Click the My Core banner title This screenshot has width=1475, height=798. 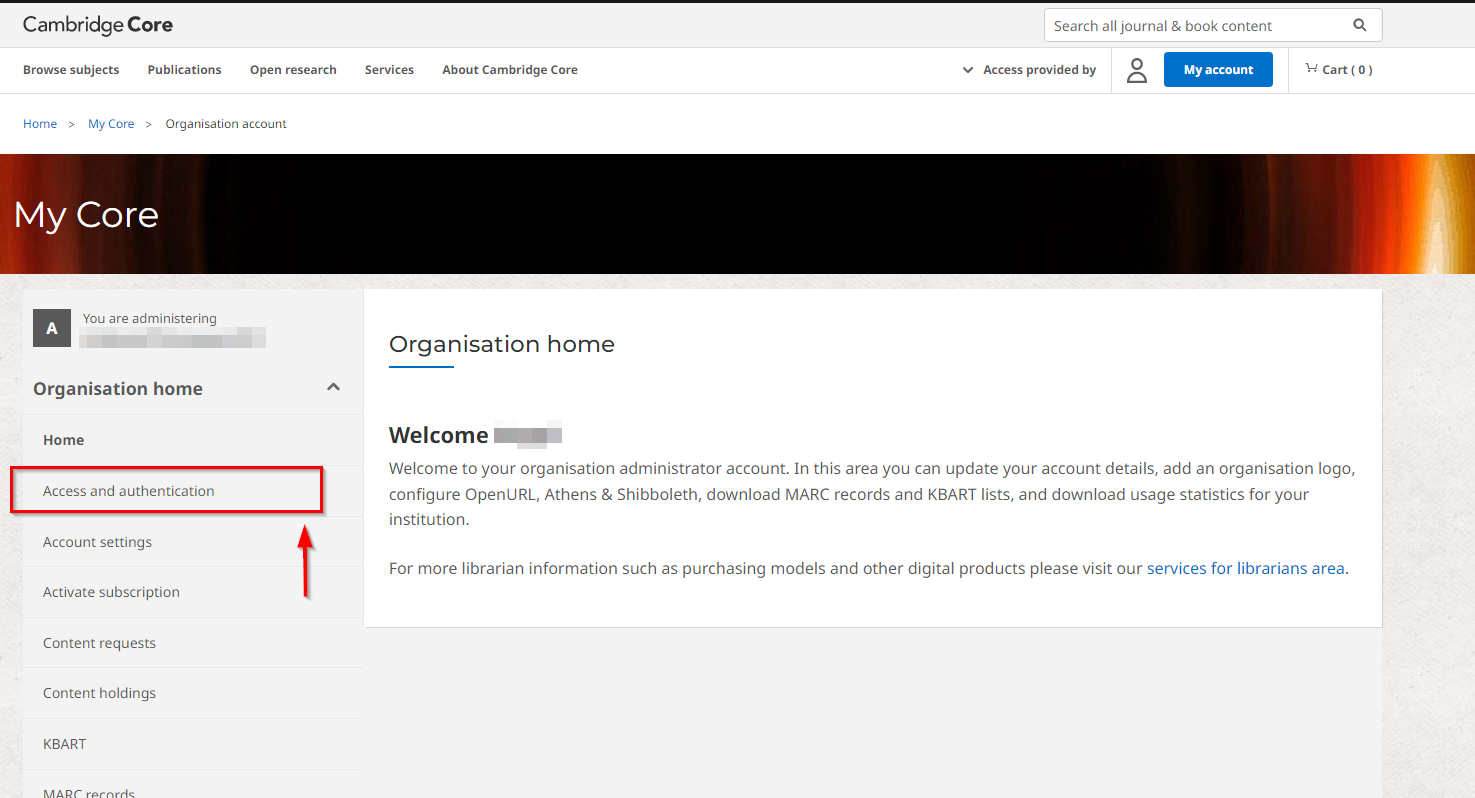coord(86,215)
